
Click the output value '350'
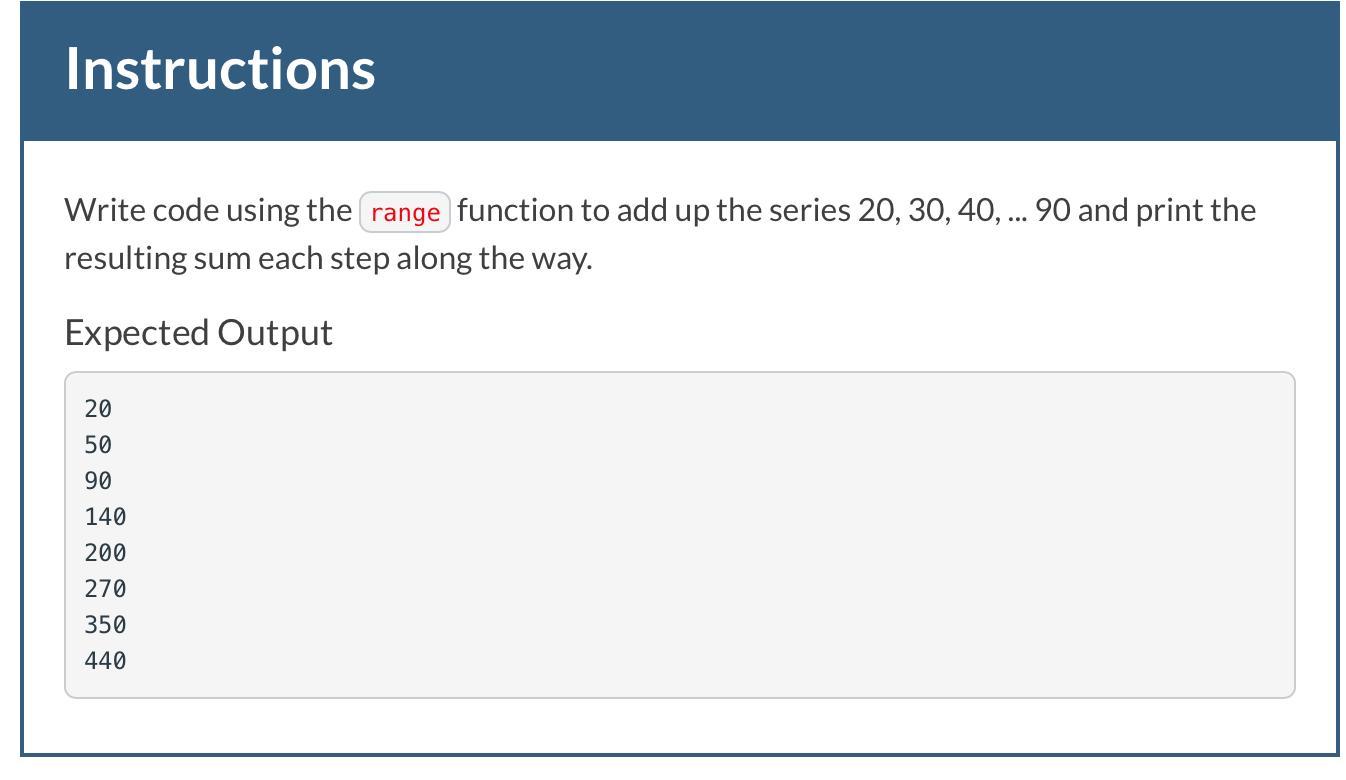click(105, 624)
